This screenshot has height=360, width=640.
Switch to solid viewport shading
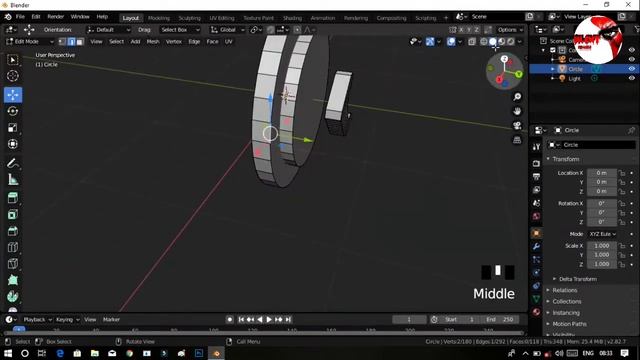[493, 42]
